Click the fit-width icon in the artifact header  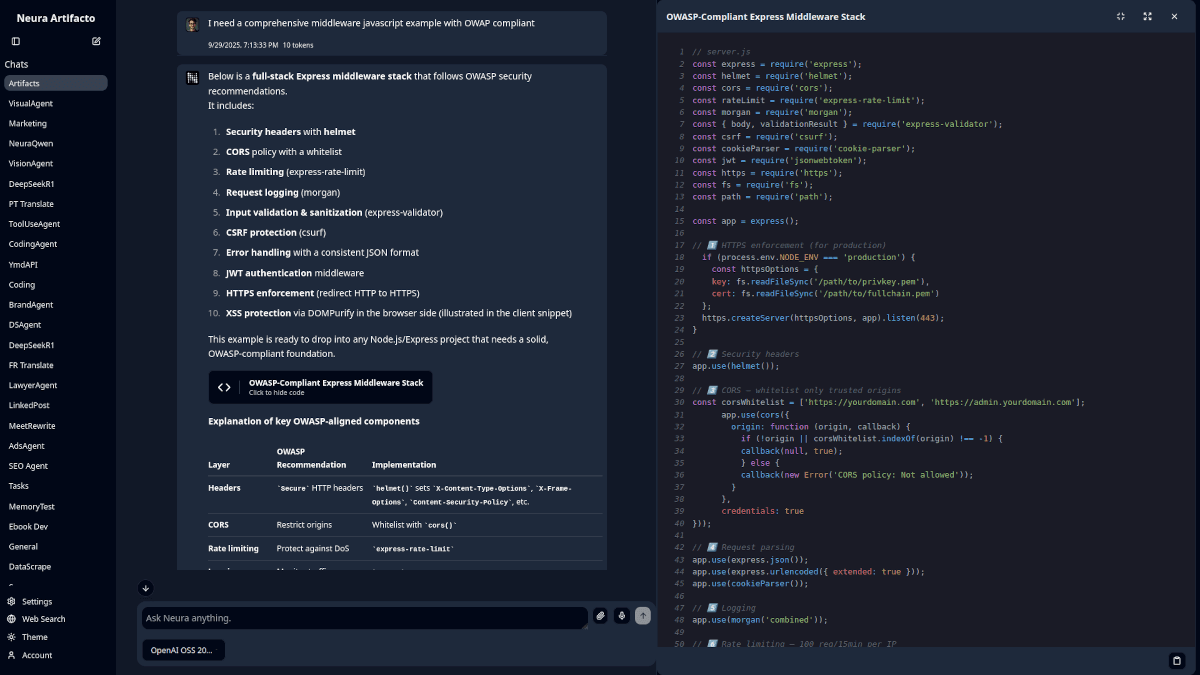pos(1121,17)
